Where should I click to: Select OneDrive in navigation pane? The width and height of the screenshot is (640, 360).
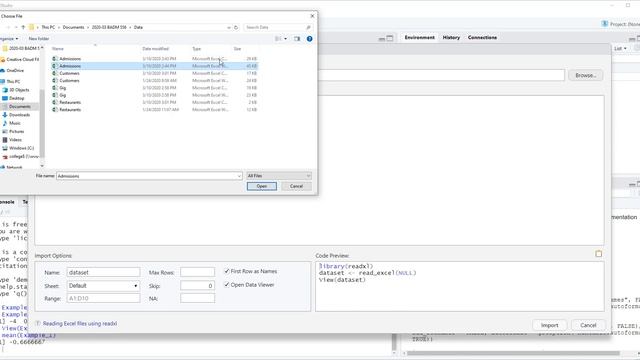[x=15, y=71]
